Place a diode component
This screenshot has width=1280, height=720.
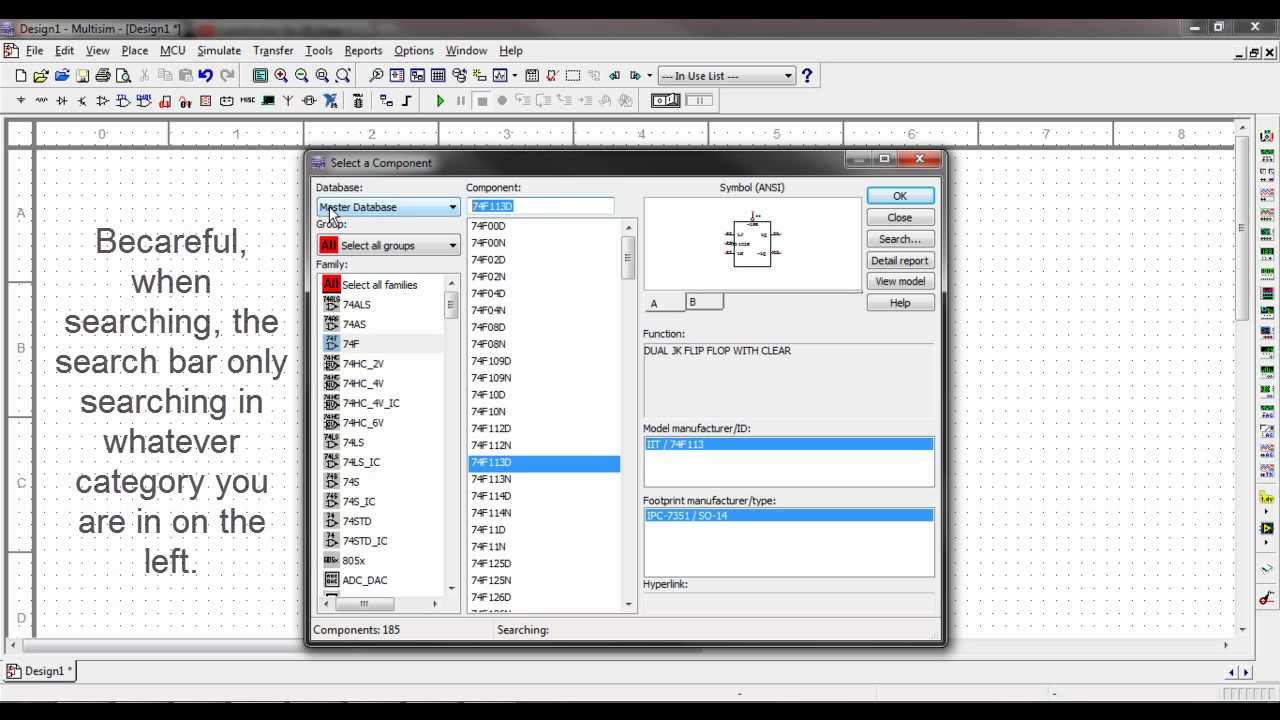coord(62,101)
